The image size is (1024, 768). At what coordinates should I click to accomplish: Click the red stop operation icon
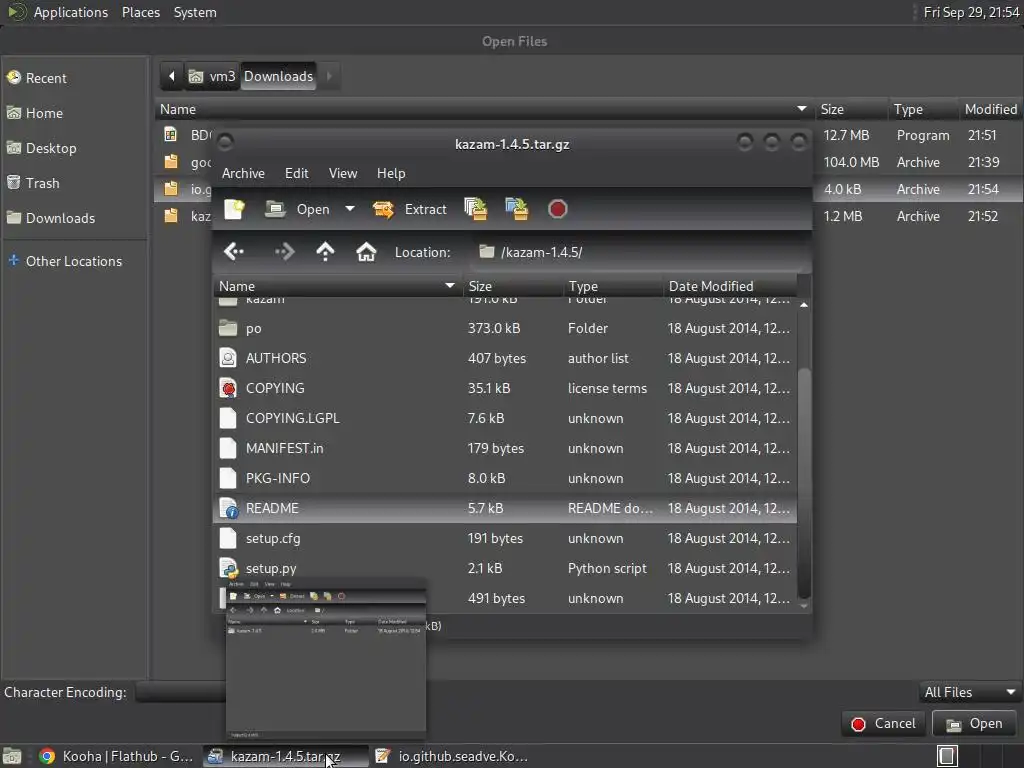tap(557, 210)
